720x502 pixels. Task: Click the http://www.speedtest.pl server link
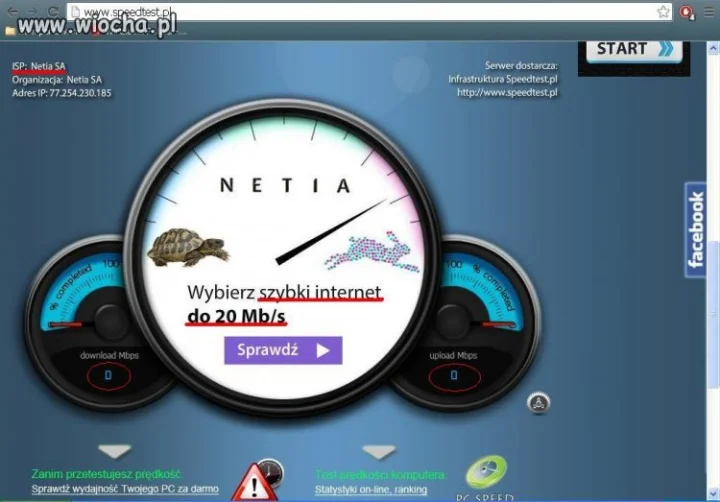pyautogui.click(x=507, y=92)
